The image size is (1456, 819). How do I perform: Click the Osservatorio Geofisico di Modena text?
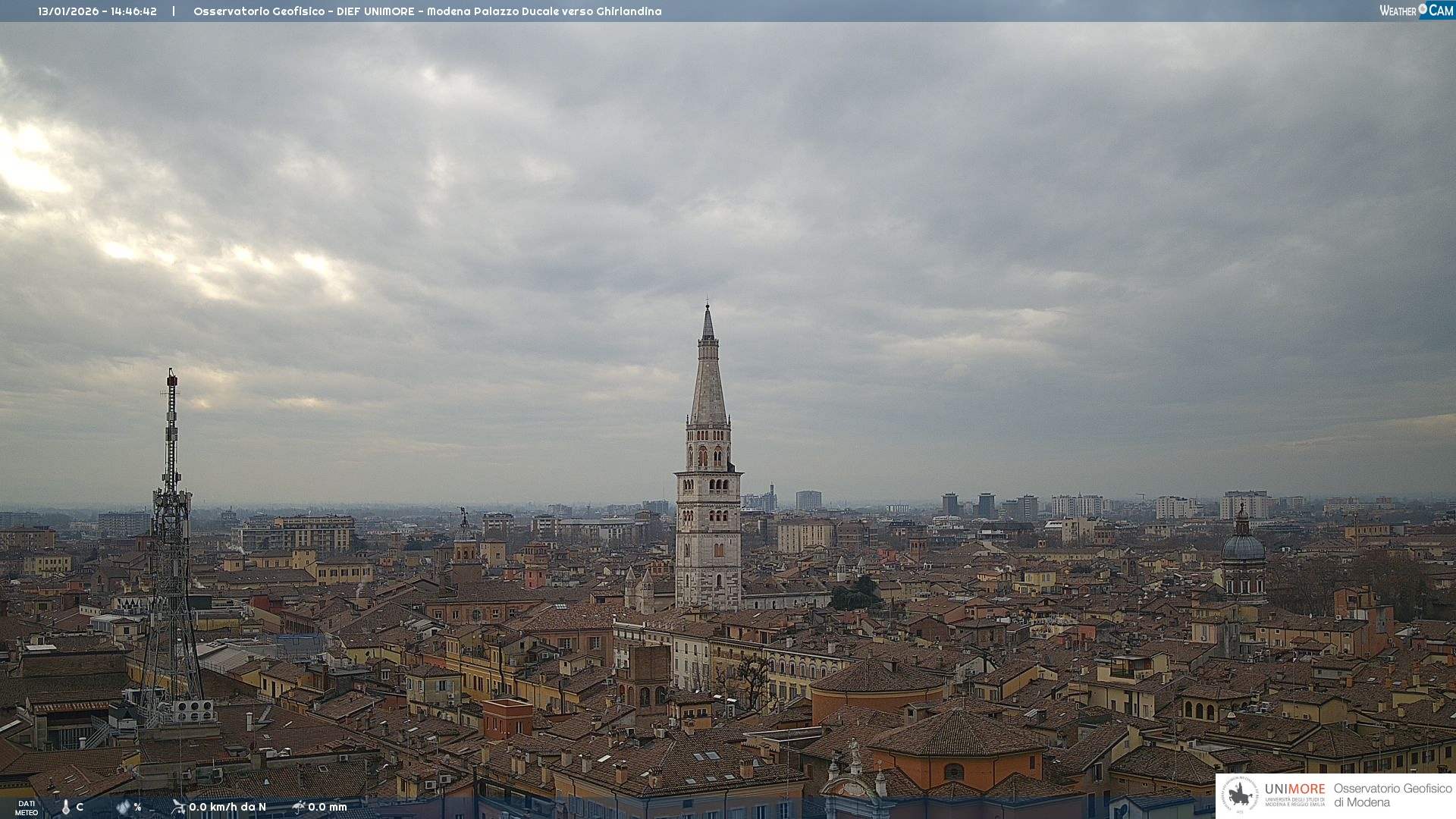click(1392, 795)
